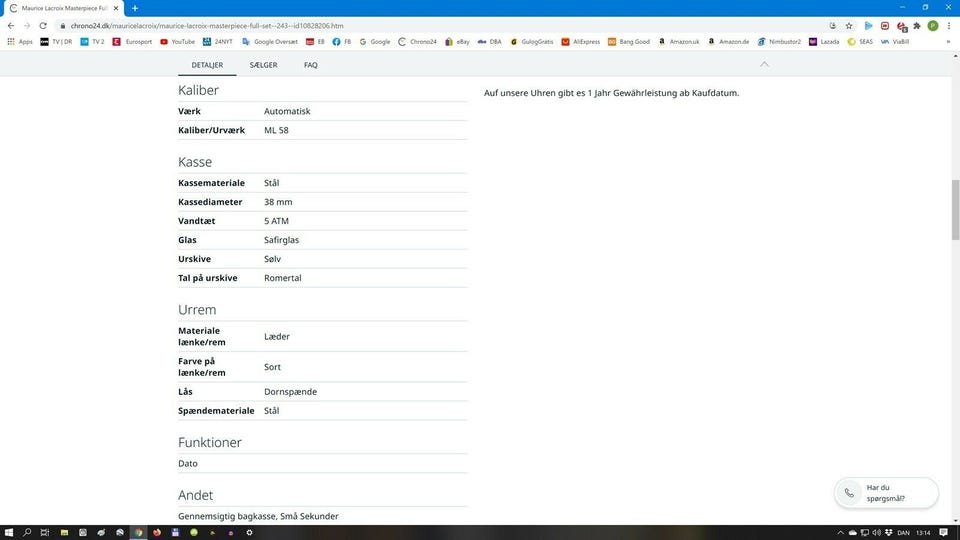Open the FB Facebook bookmark
This screenshot has width=960, height=540.
tap(342, 42)
